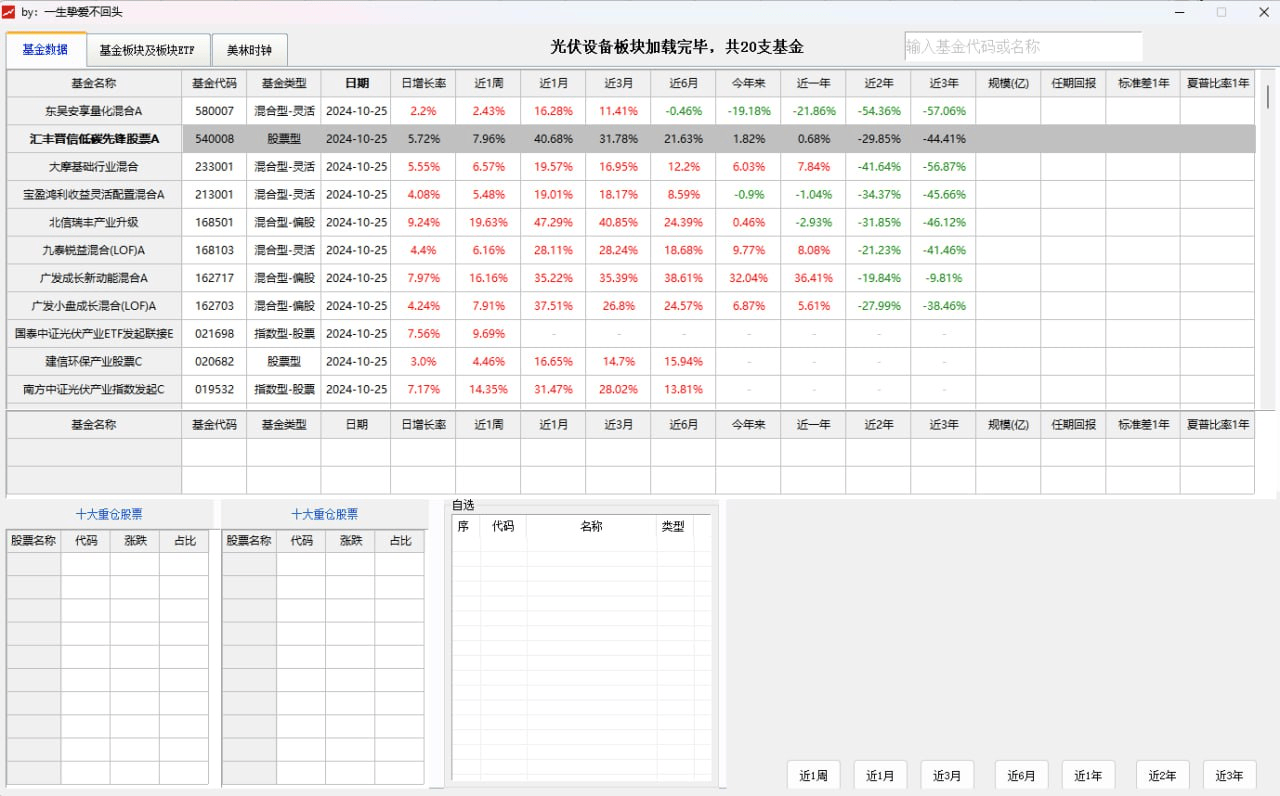This screenshot has height=796, width=1280.
Task: Select fund 东吴安享量化混合A
Action: click(94, 111)
